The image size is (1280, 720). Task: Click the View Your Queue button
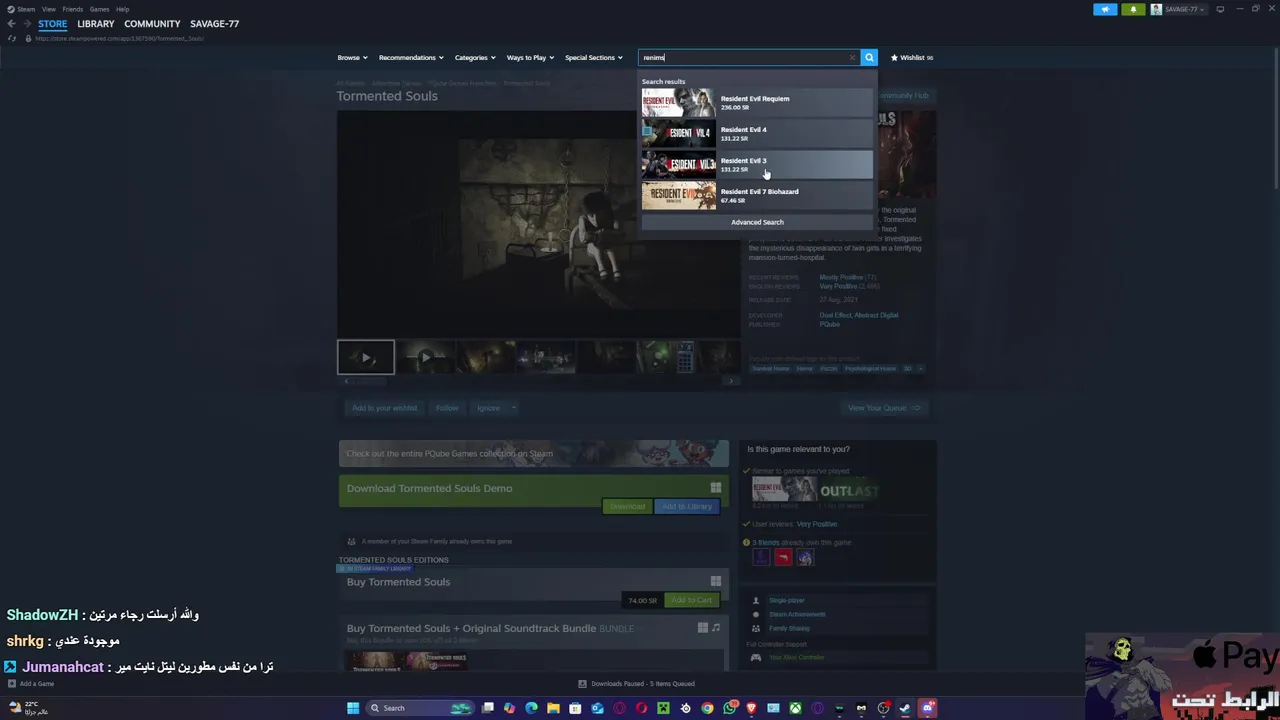click(884, 408)
